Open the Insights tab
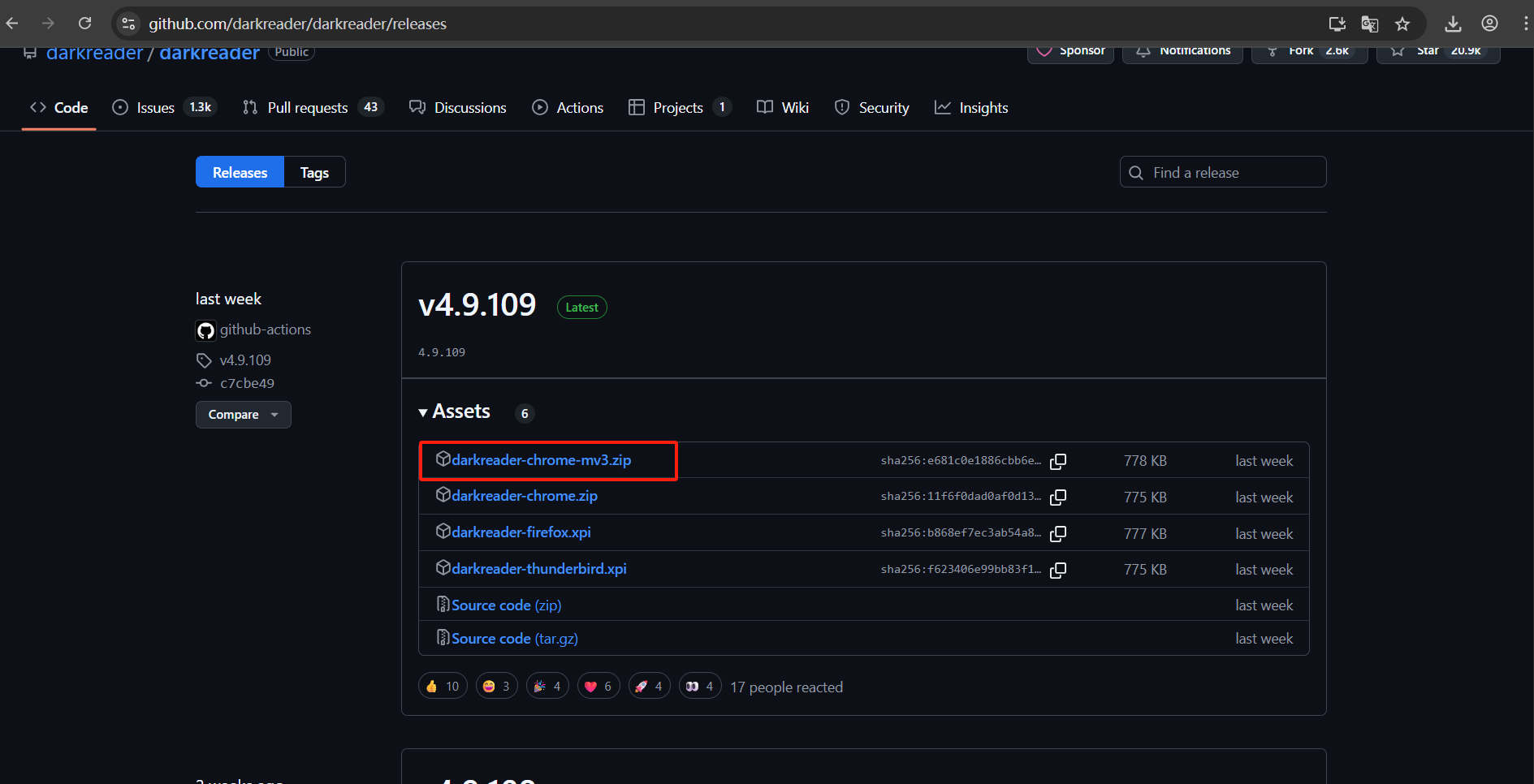The height and width of the screenshot is (784, 1534). click(x=971, y=108)
